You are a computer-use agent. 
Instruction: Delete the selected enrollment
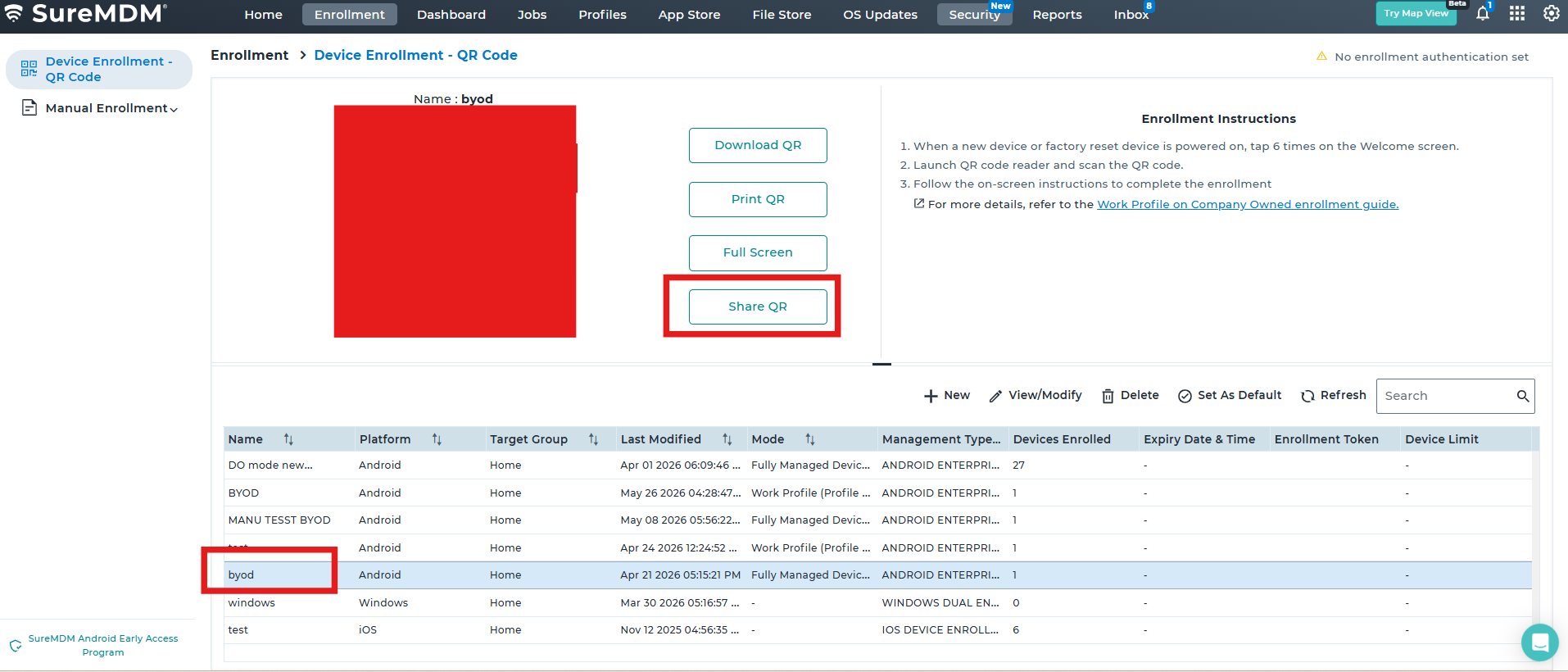tap(1131, 396)
